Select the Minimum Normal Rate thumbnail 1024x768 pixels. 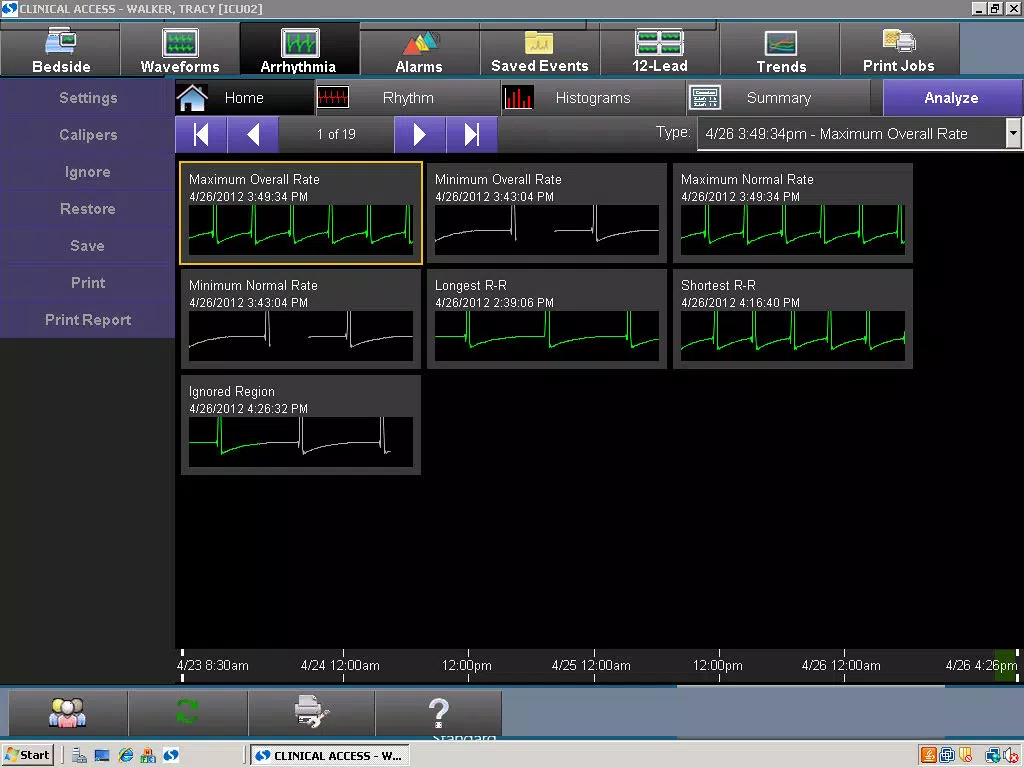pyautogui.click(x=301, y=319)
